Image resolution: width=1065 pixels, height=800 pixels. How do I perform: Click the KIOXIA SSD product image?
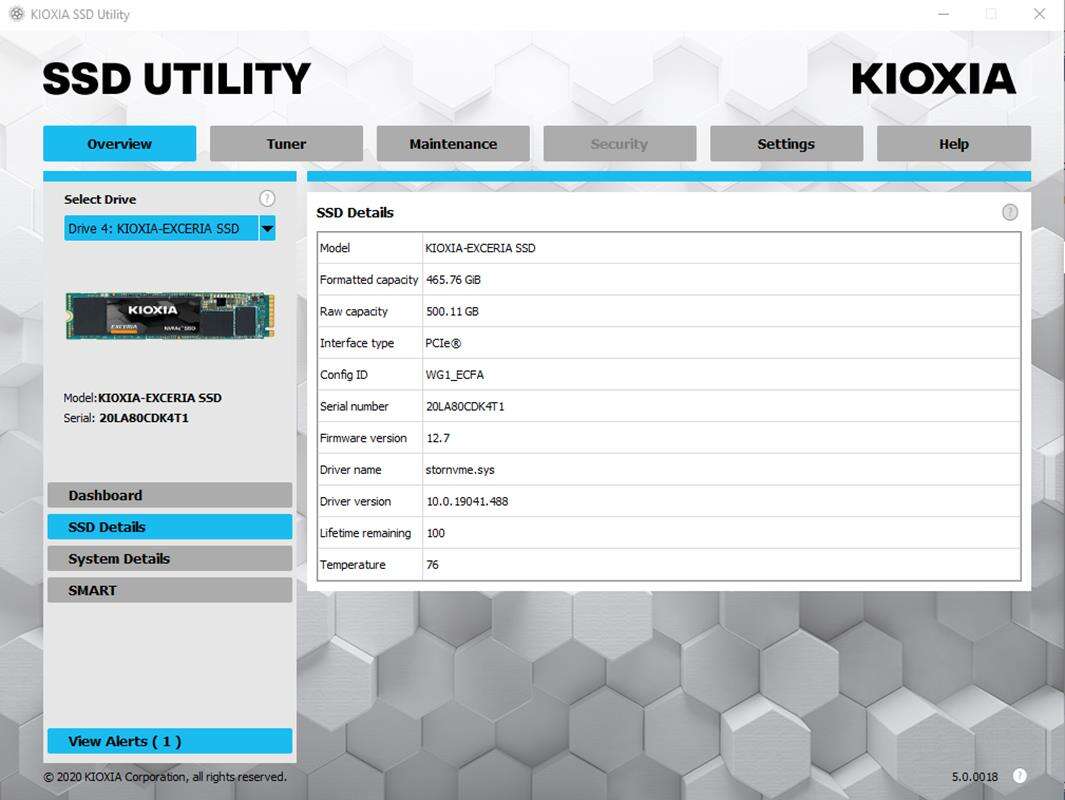[x=170, y=316]
